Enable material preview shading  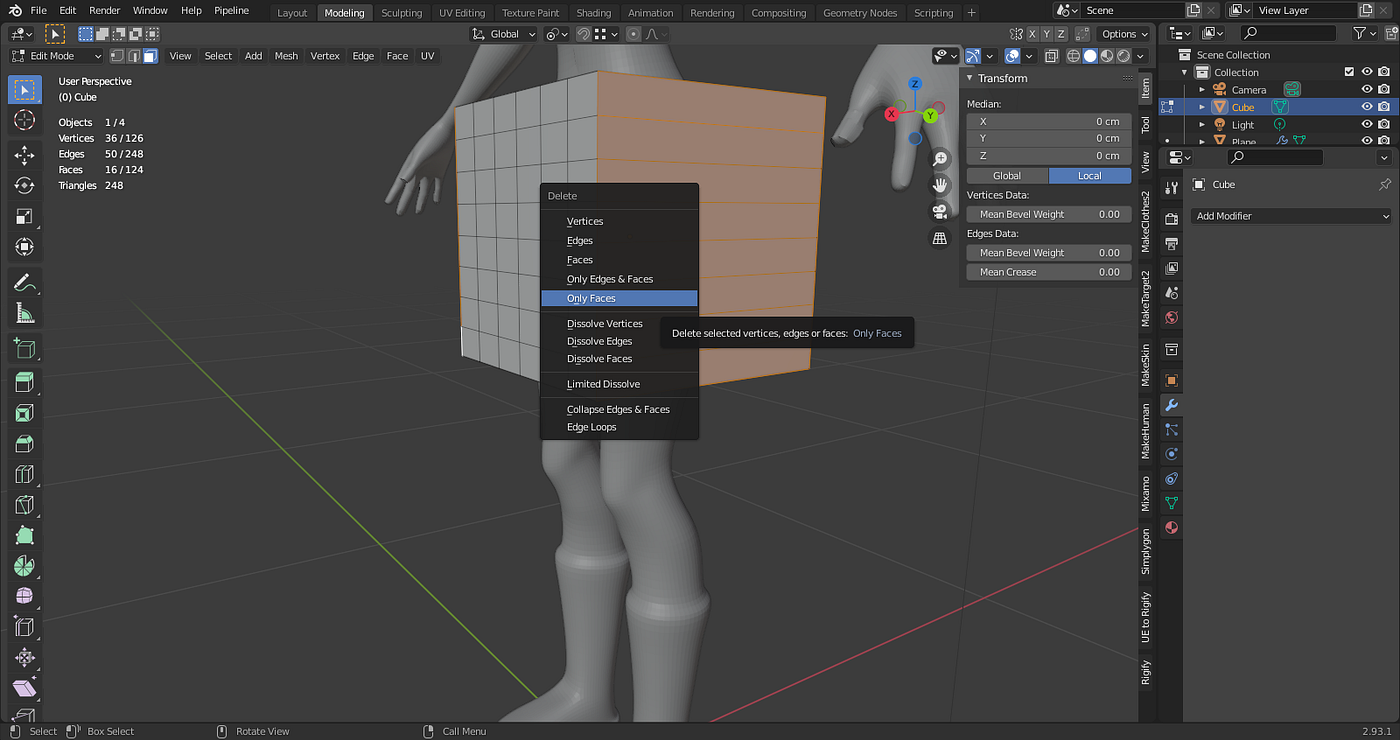point(1107,56)
